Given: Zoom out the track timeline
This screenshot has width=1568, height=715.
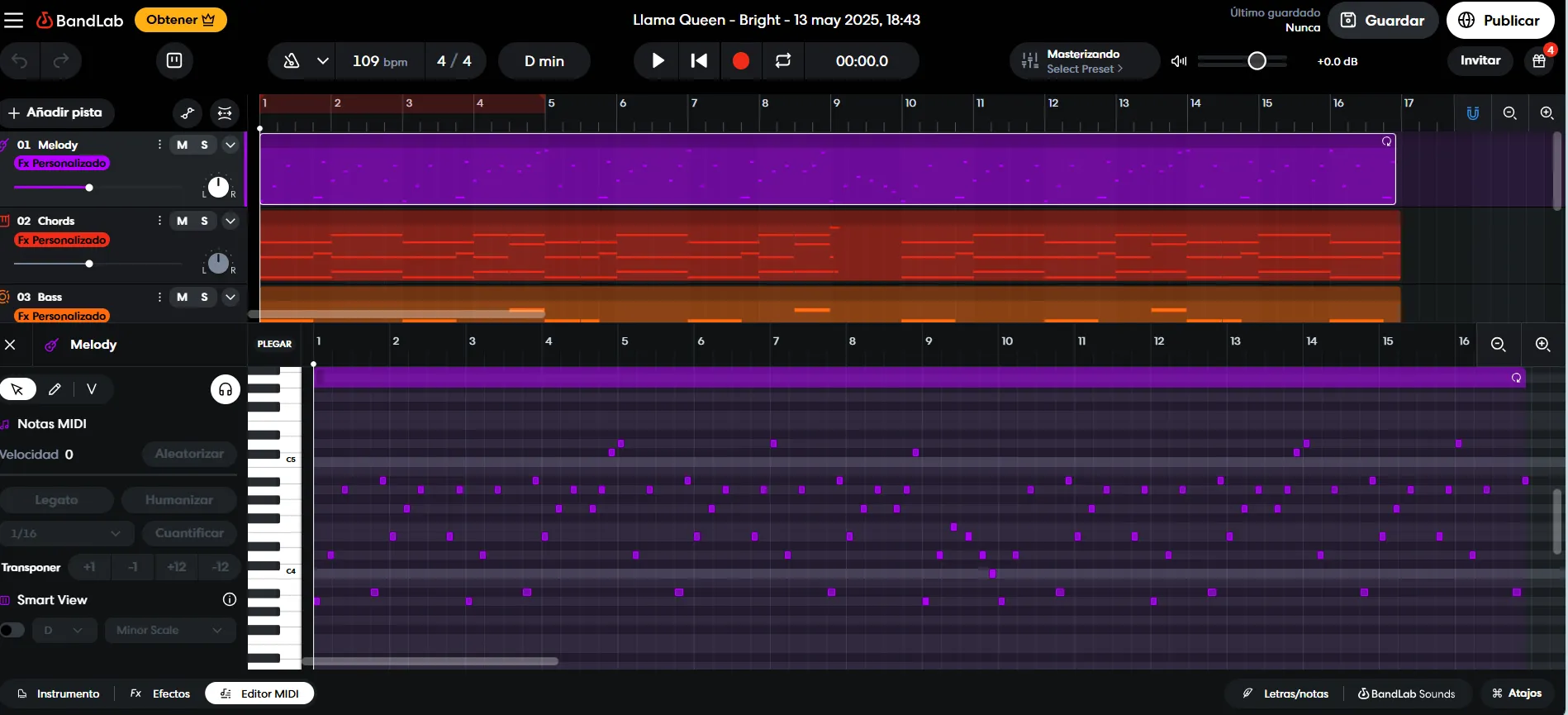Looking at the screenshot, I should (1509, 113).
